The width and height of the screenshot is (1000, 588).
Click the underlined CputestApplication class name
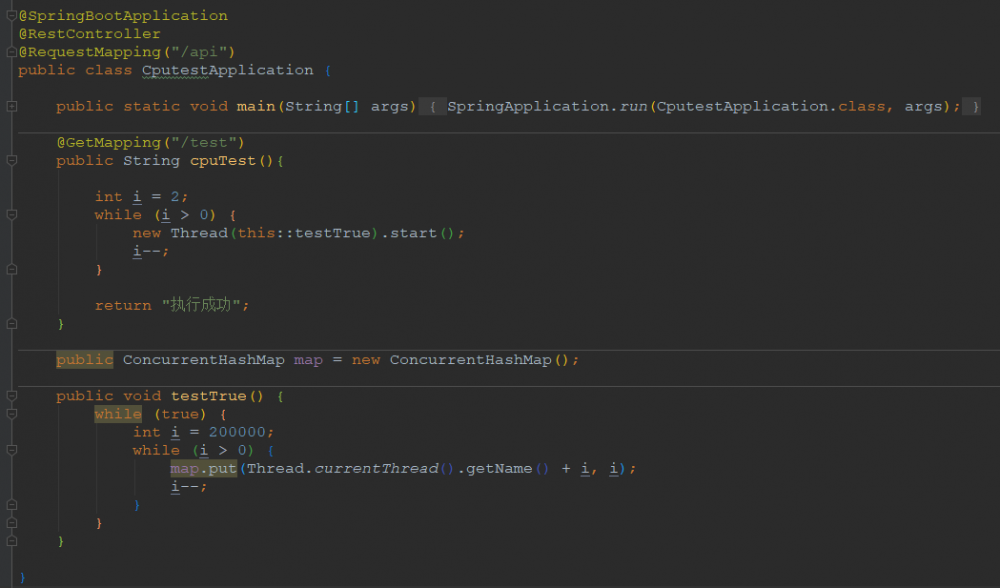click(x=228, y=70)
